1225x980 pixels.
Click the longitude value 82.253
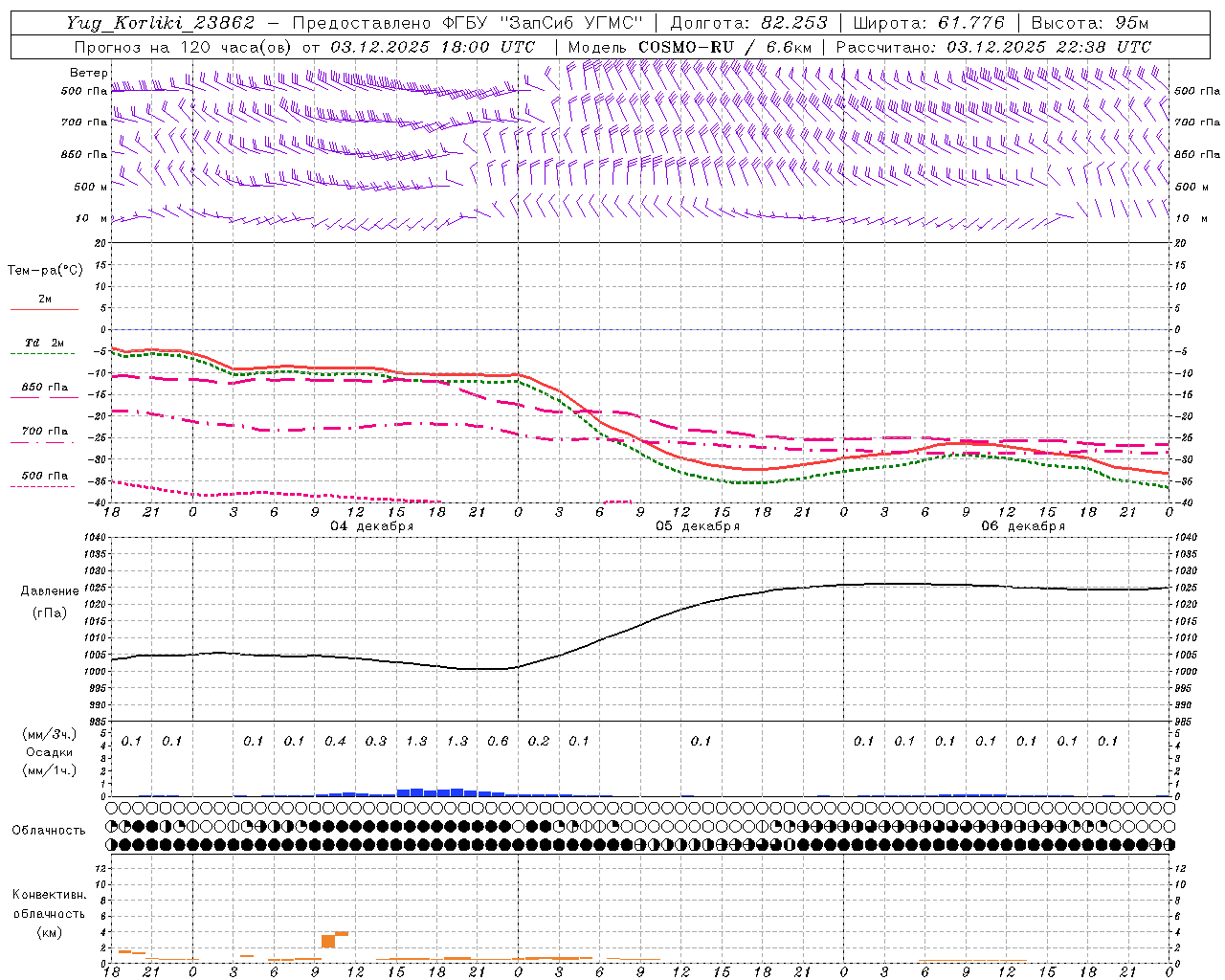(x=794, y=23)
